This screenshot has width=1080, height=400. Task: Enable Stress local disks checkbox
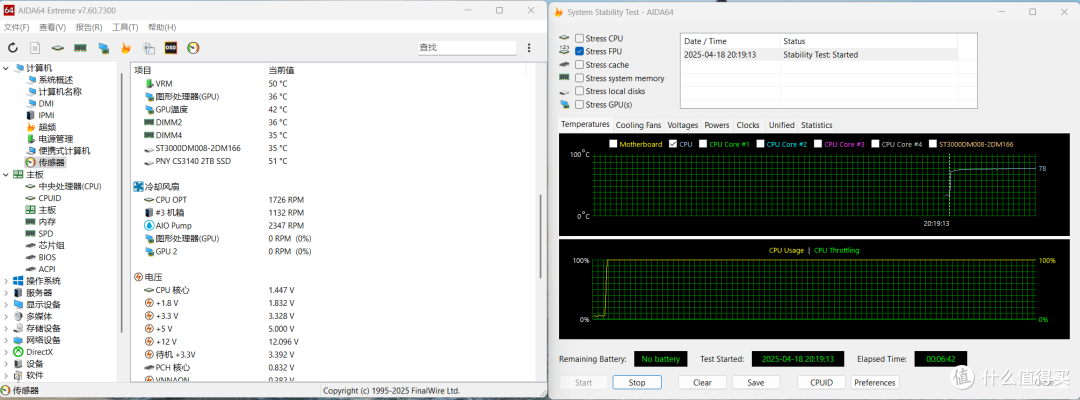[579, 92]
